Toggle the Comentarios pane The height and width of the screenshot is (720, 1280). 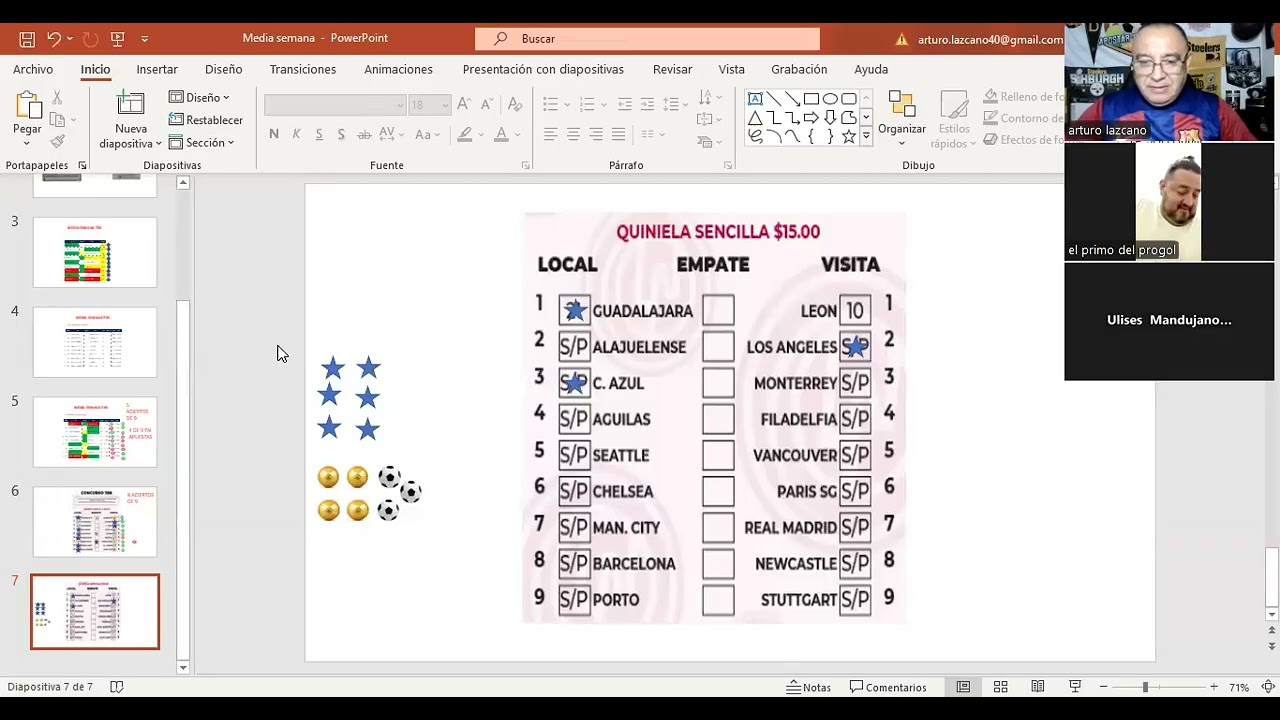888,687
